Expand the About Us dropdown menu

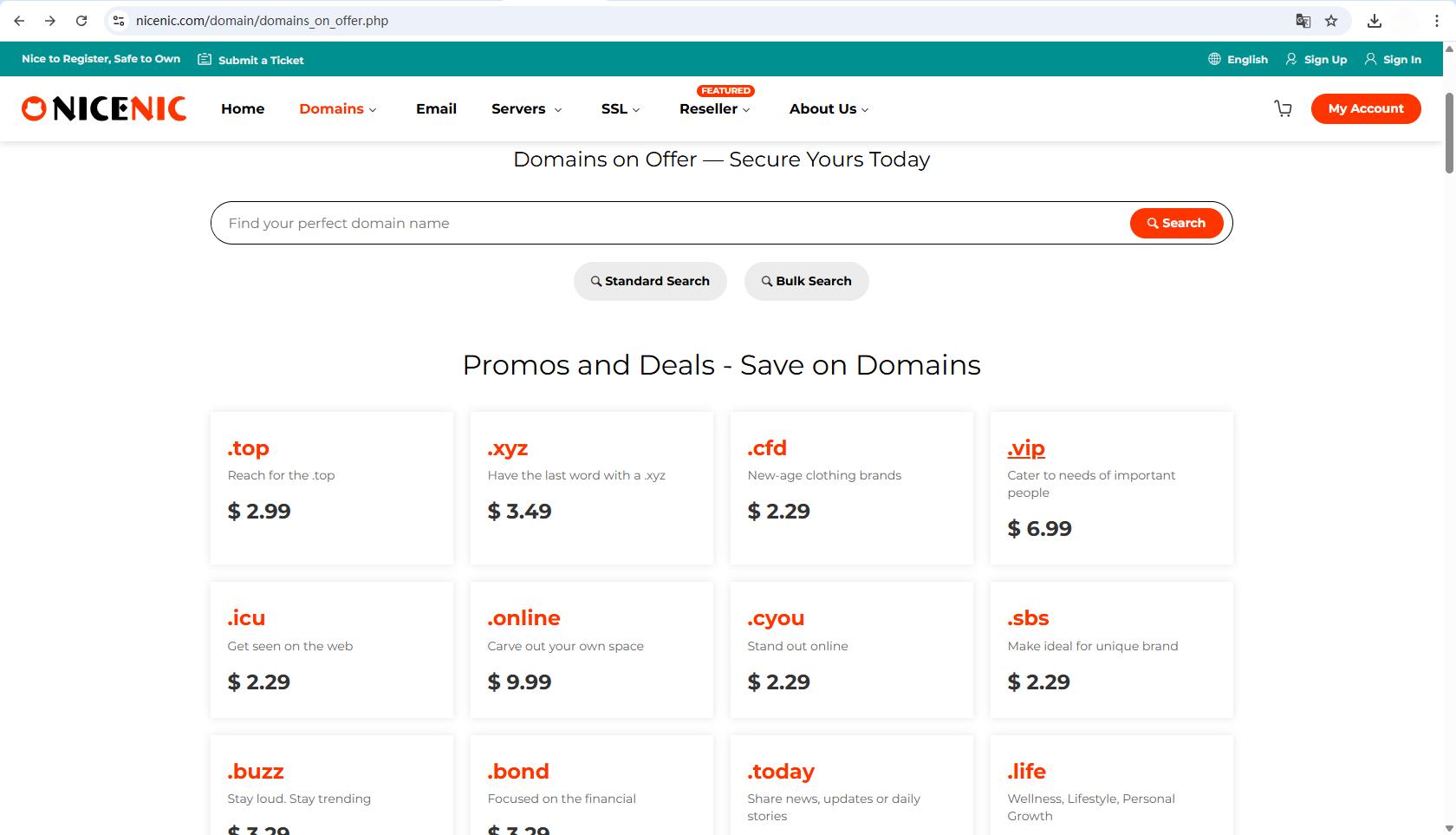pyautogui.click(x=829, y=108)
